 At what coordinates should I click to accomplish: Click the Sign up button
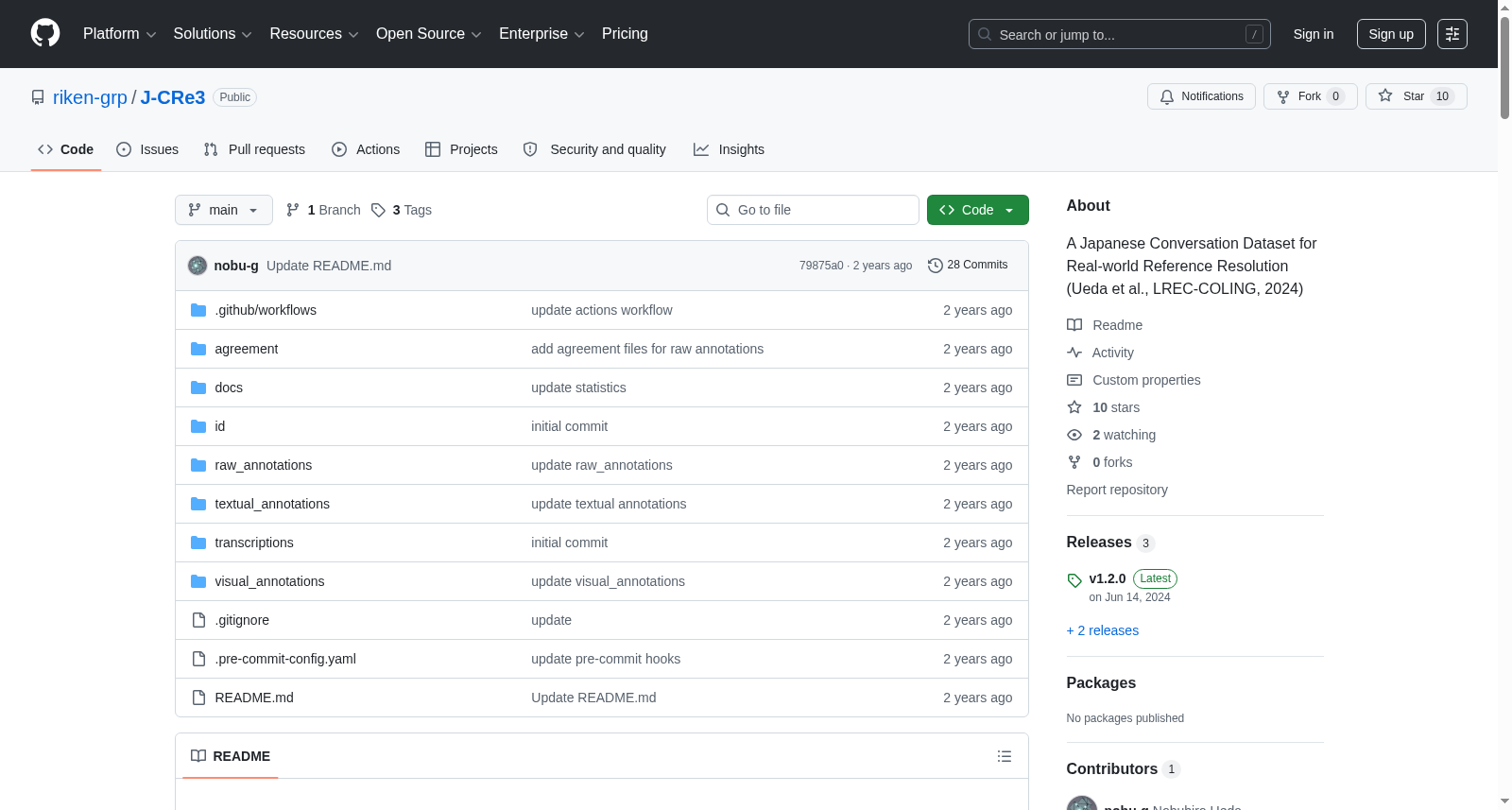click(1391, 34)
